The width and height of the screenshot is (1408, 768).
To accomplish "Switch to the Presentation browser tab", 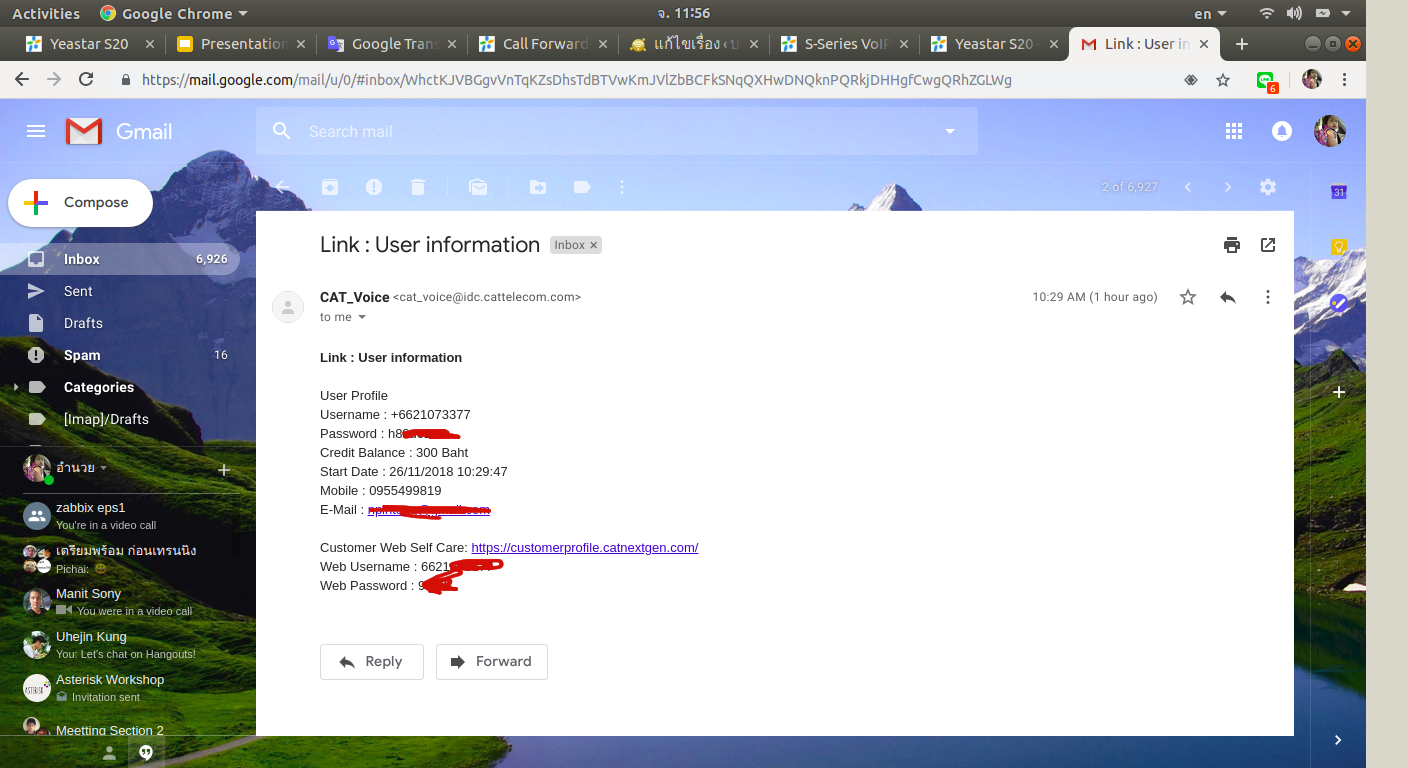I will tap(241, 44).
